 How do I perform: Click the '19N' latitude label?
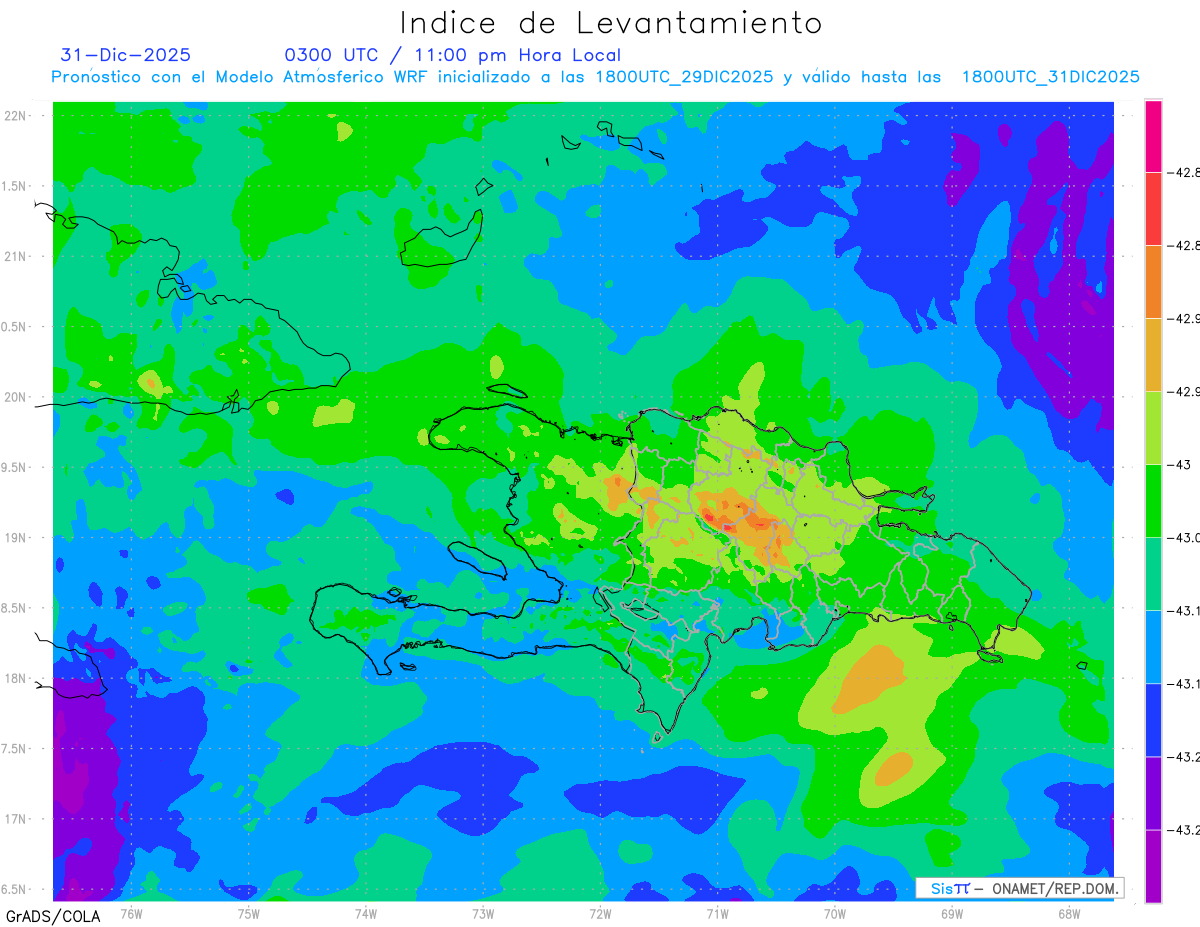[17, 538]
